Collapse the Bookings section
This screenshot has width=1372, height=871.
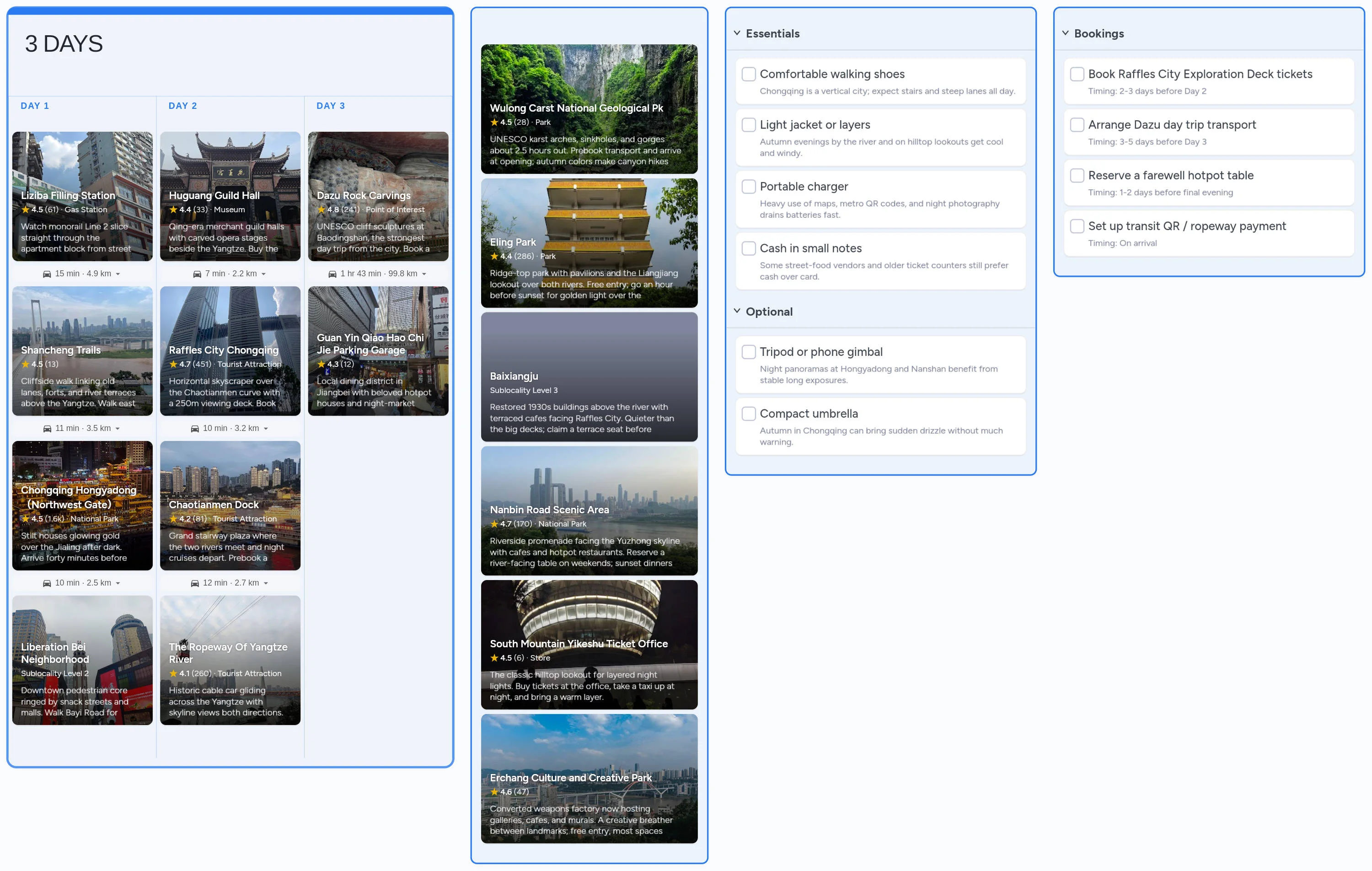(x=1065, y=33)
